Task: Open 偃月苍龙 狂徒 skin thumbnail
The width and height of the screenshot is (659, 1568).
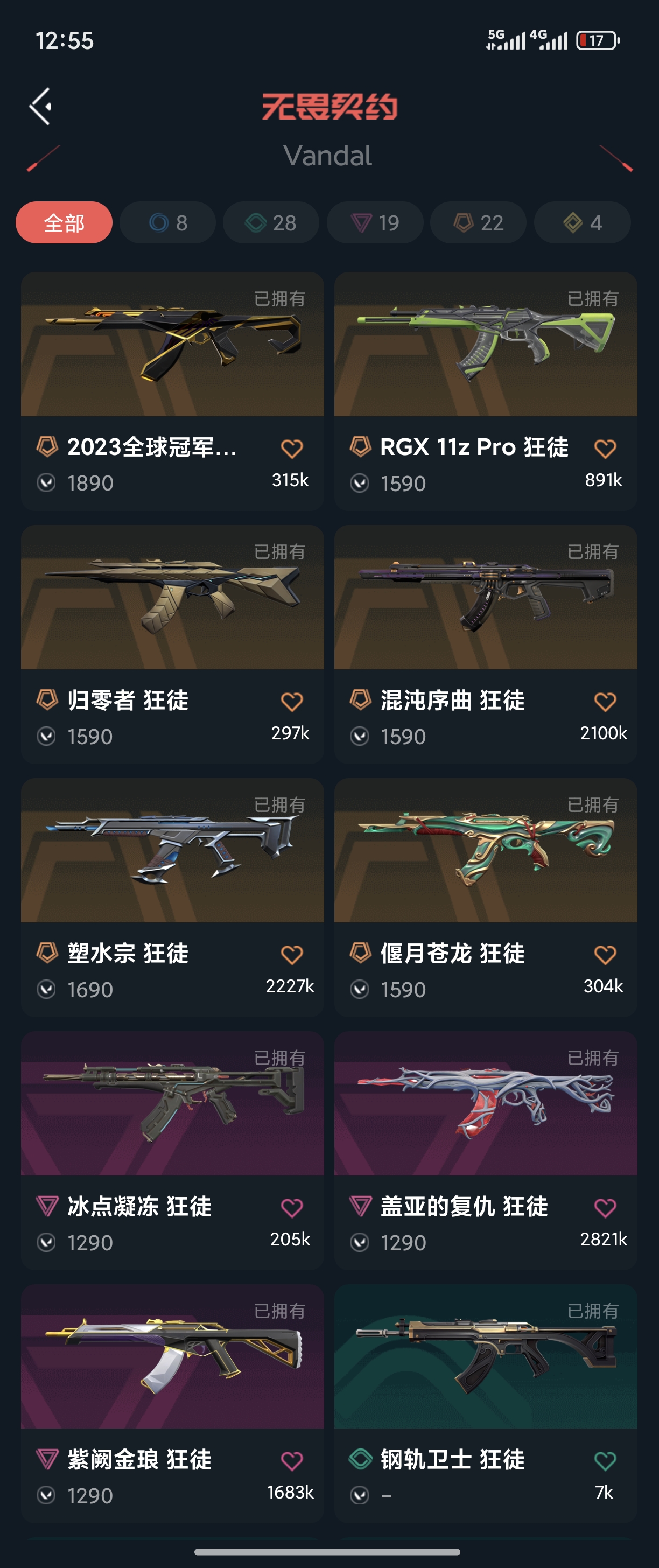Action: pyautogui.click(x=486, y=850)
